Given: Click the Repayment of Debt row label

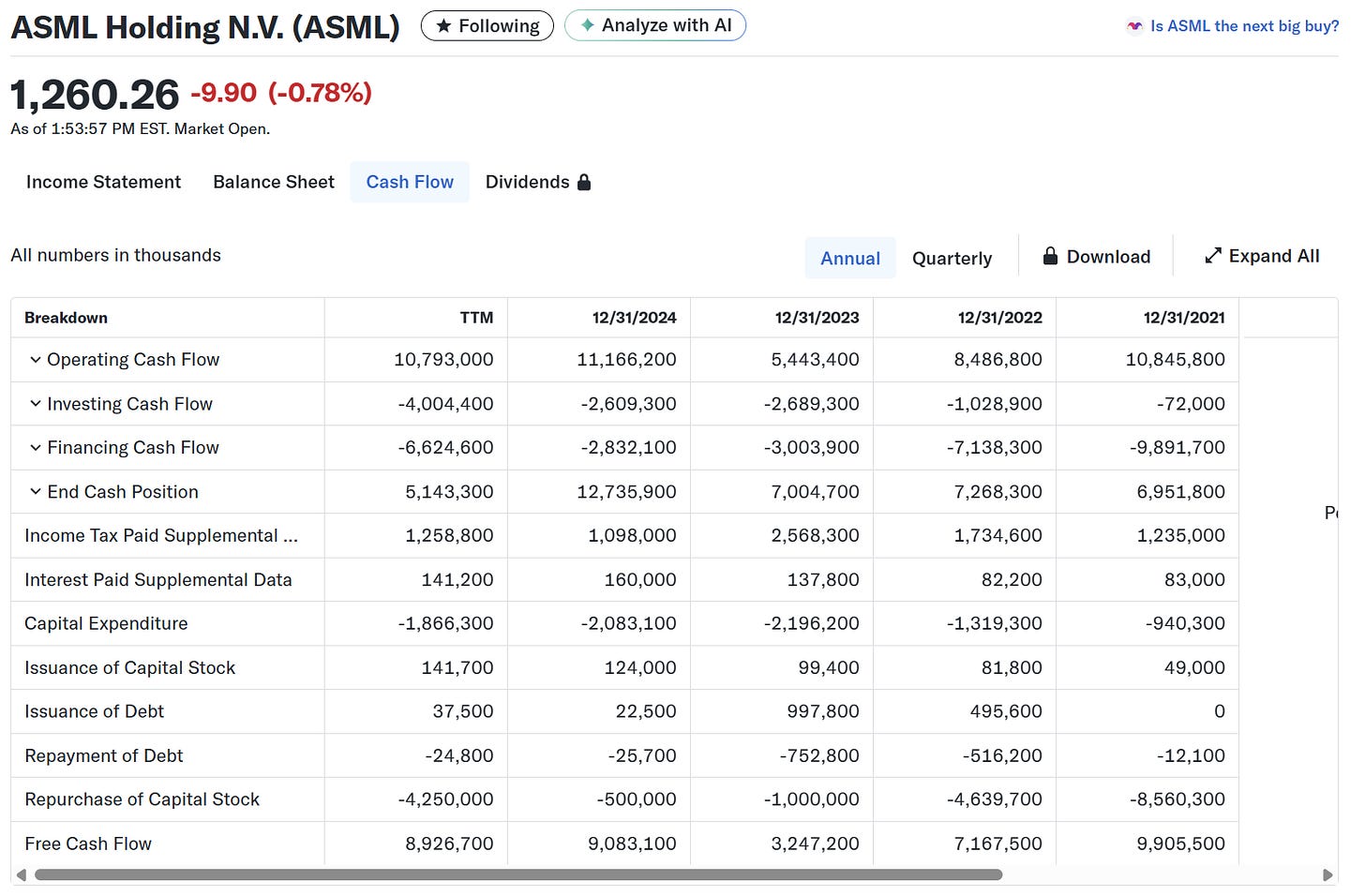Looking at the screenshot, I should (x=103, y=755).
